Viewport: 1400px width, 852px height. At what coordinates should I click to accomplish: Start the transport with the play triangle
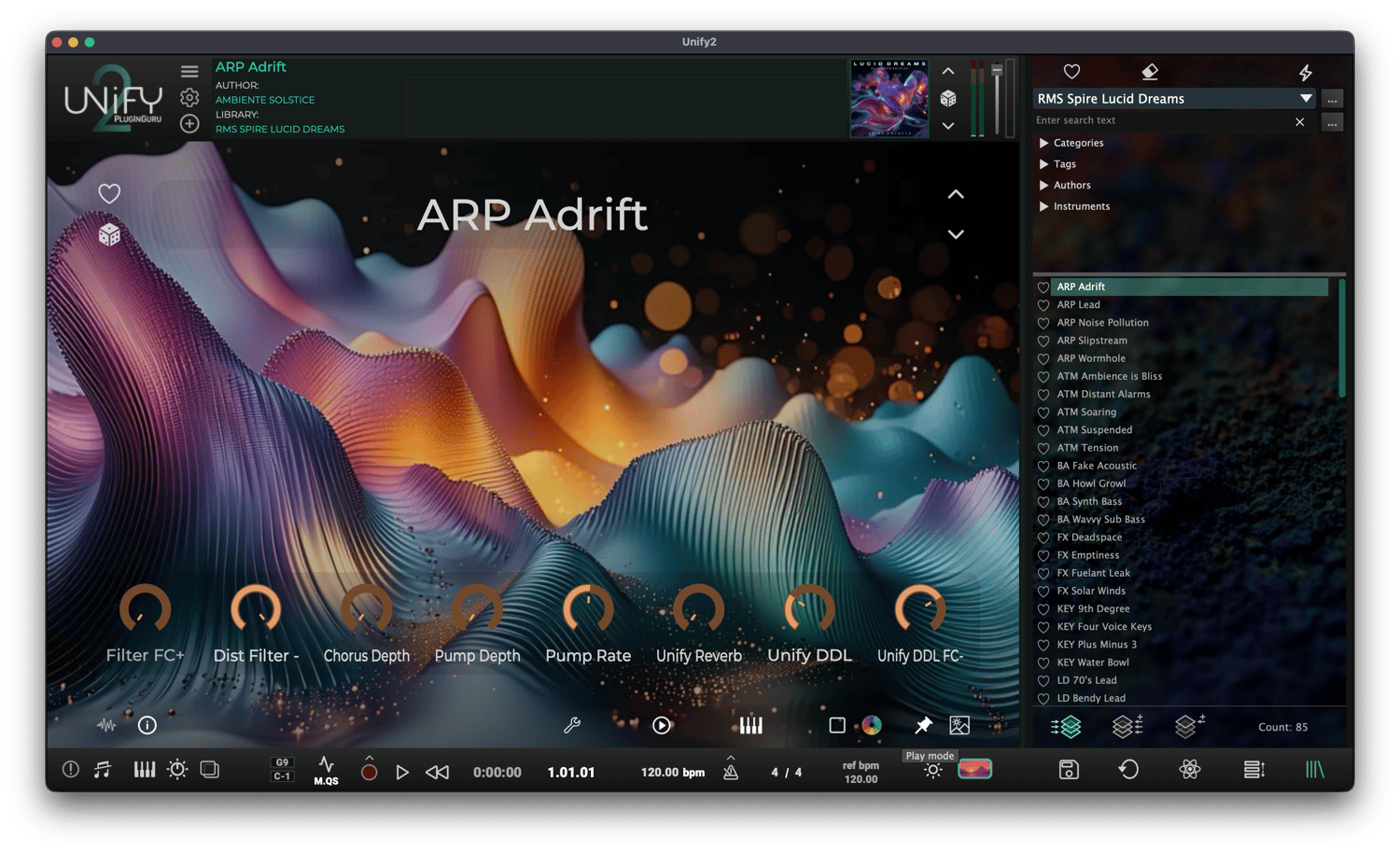(x=402, y=772)
